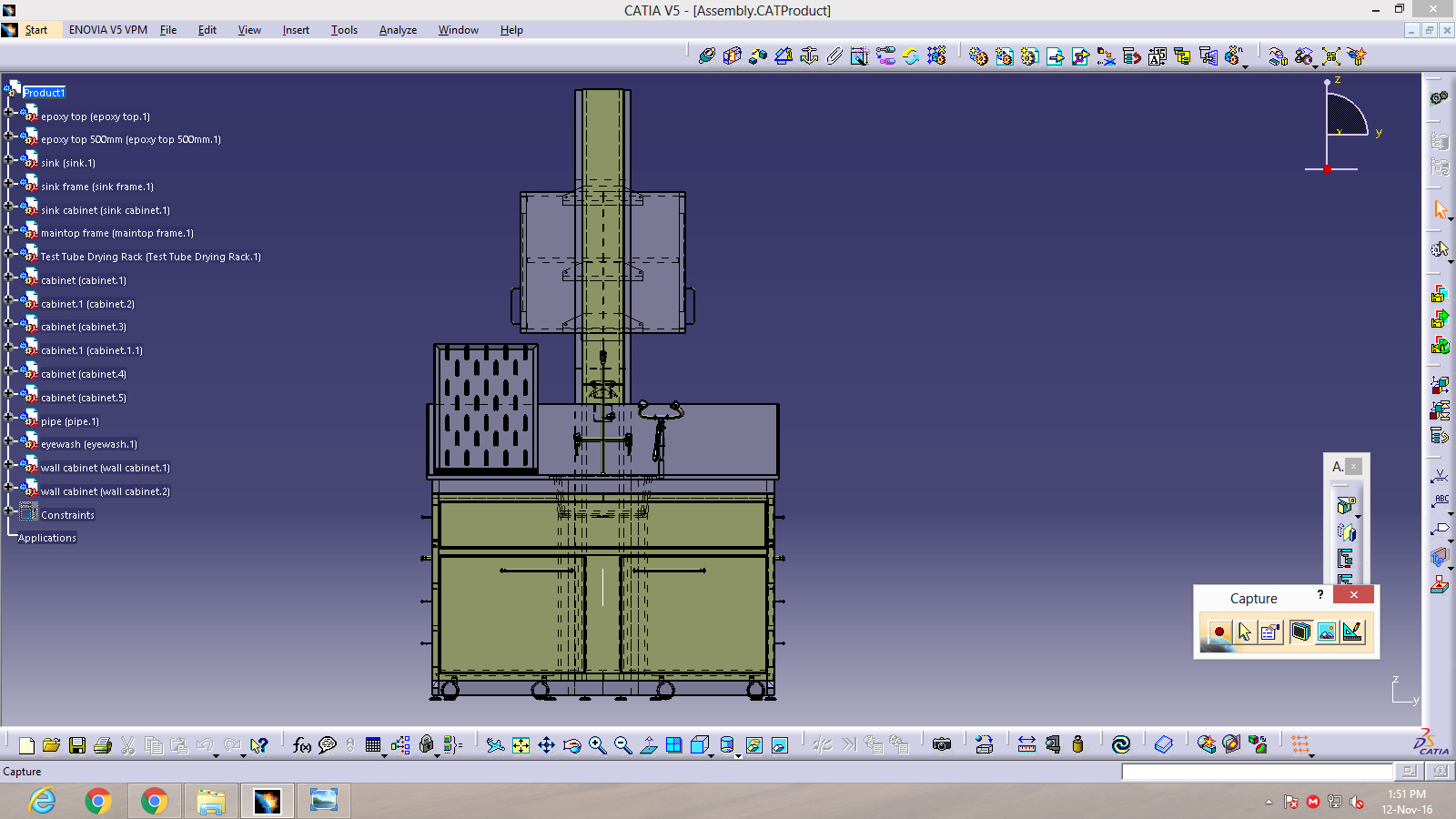Click the Measure Between ruler icon

tap(1026, 744)
